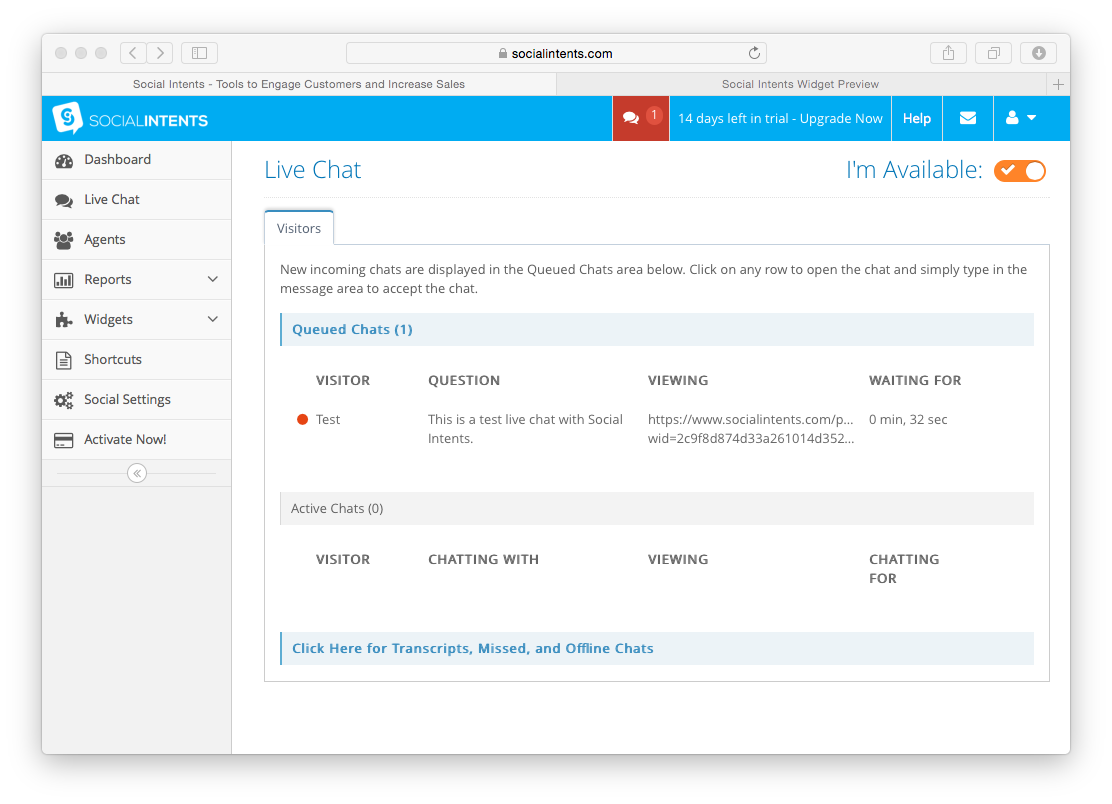Click the Live Chat page heading
Image resolution: width=1112 pixels, height=804 pixels.
(313, 170)
